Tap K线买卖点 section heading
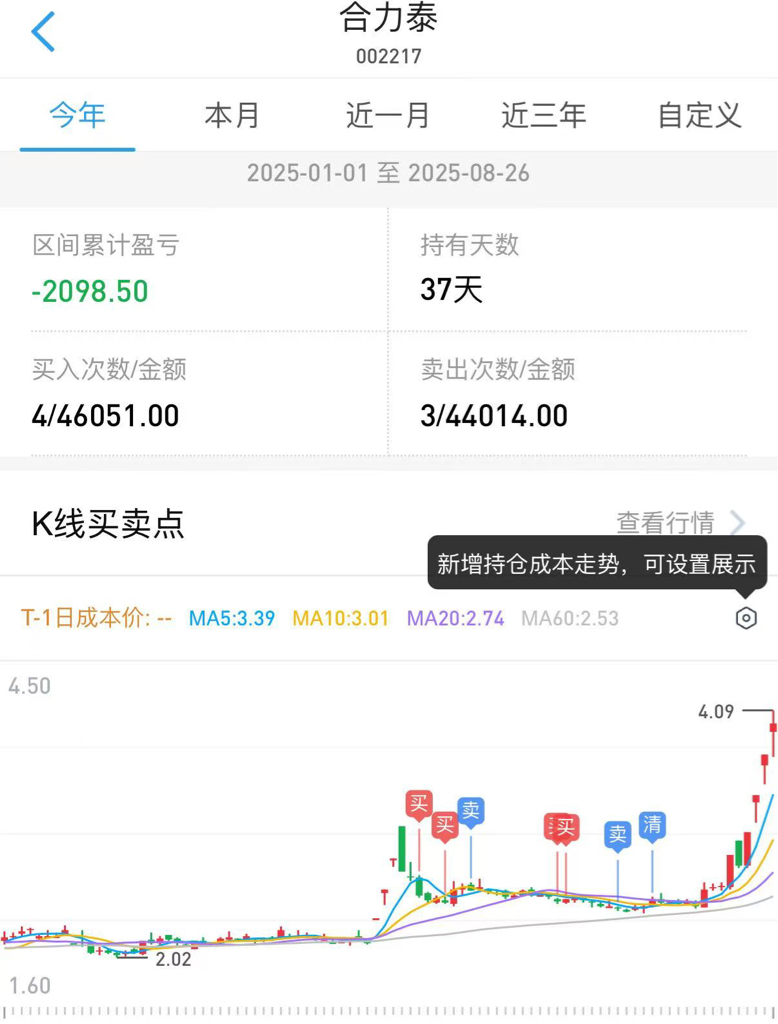Viewport: 778px width, 1024px height. [x=108, y=524]
